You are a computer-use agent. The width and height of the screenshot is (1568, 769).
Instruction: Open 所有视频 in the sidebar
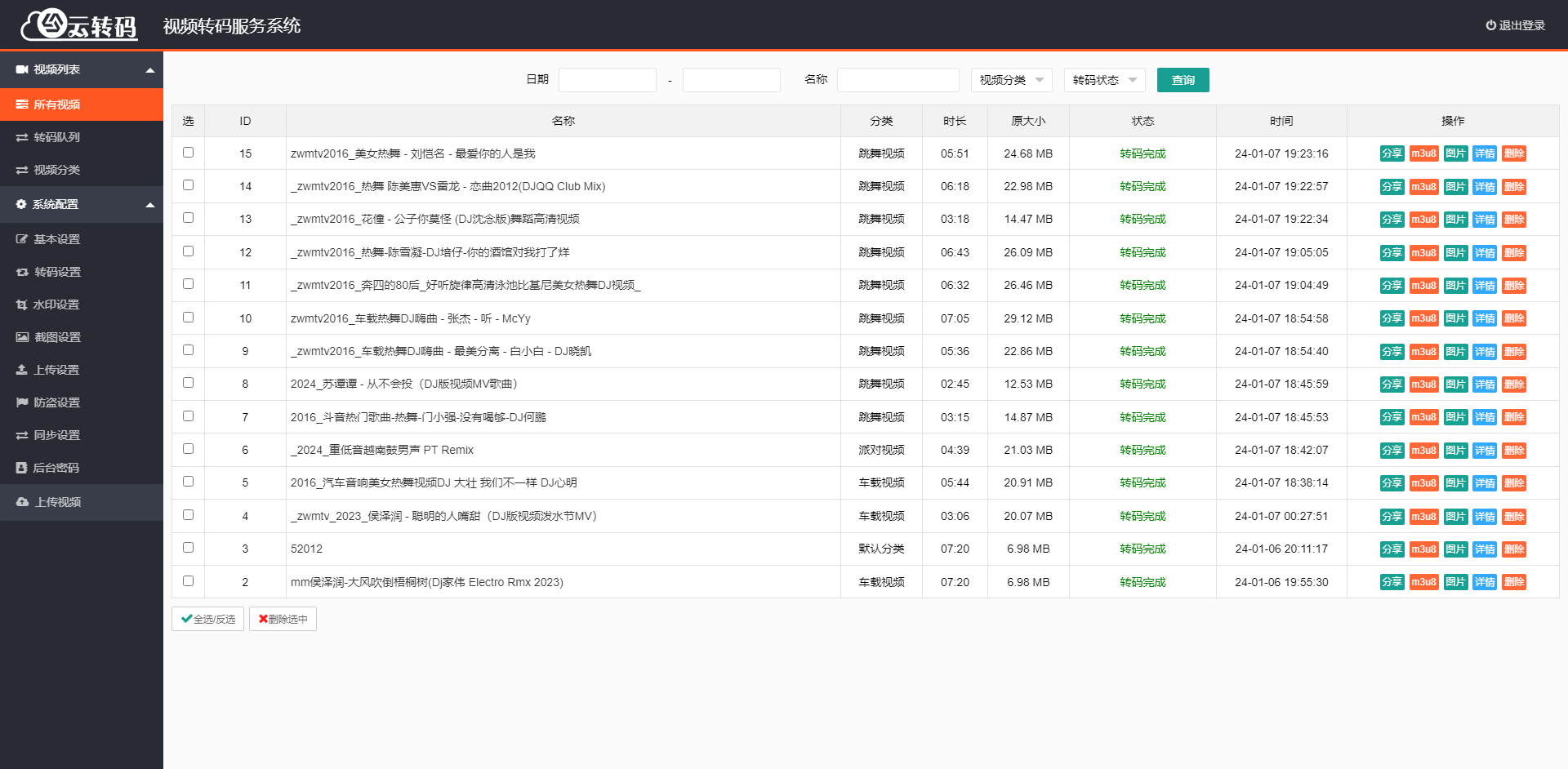(82, 104)
